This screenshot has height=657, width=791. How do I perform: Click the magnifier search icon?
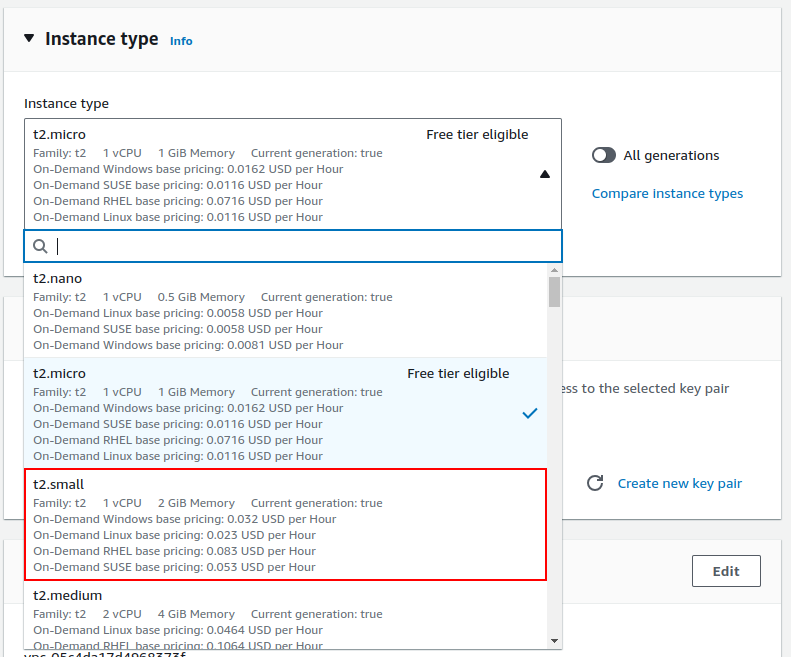41,246
